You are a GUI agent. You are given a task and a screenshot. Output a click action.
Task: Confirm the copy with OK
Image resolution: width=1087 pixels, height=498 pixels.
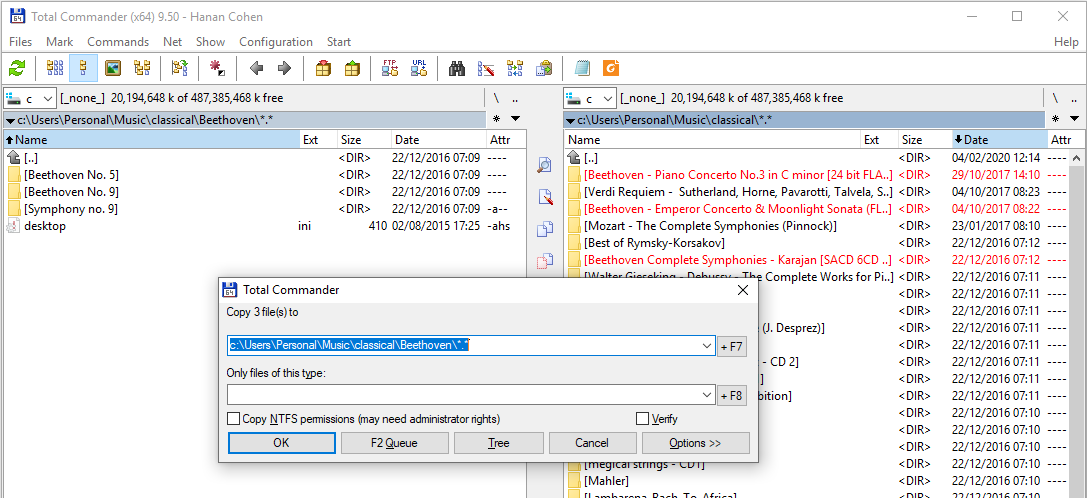point(281,443)
